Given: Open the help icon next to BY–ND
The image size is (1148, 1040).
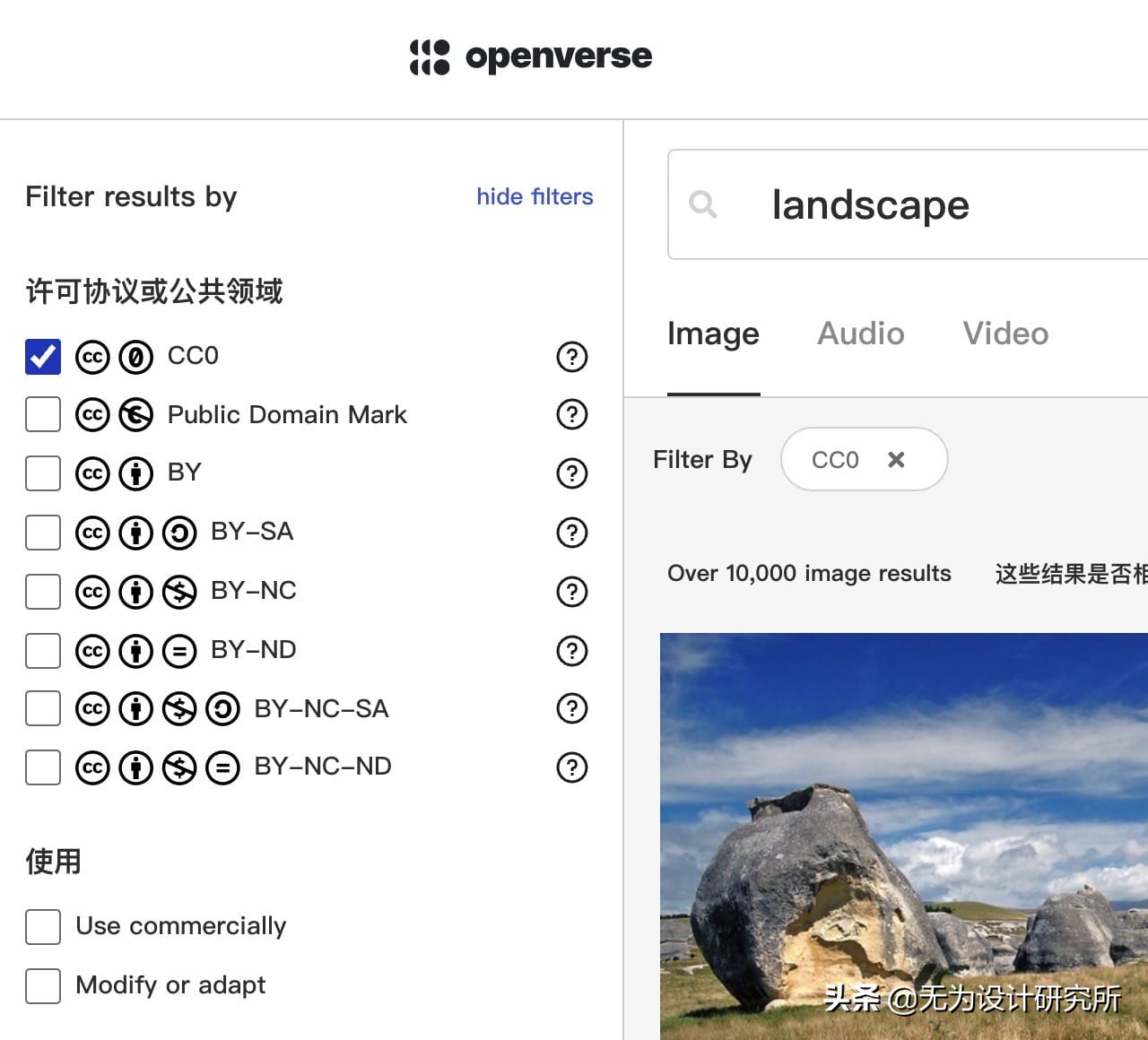Looking at the screenshot, I should click(571, 650).
